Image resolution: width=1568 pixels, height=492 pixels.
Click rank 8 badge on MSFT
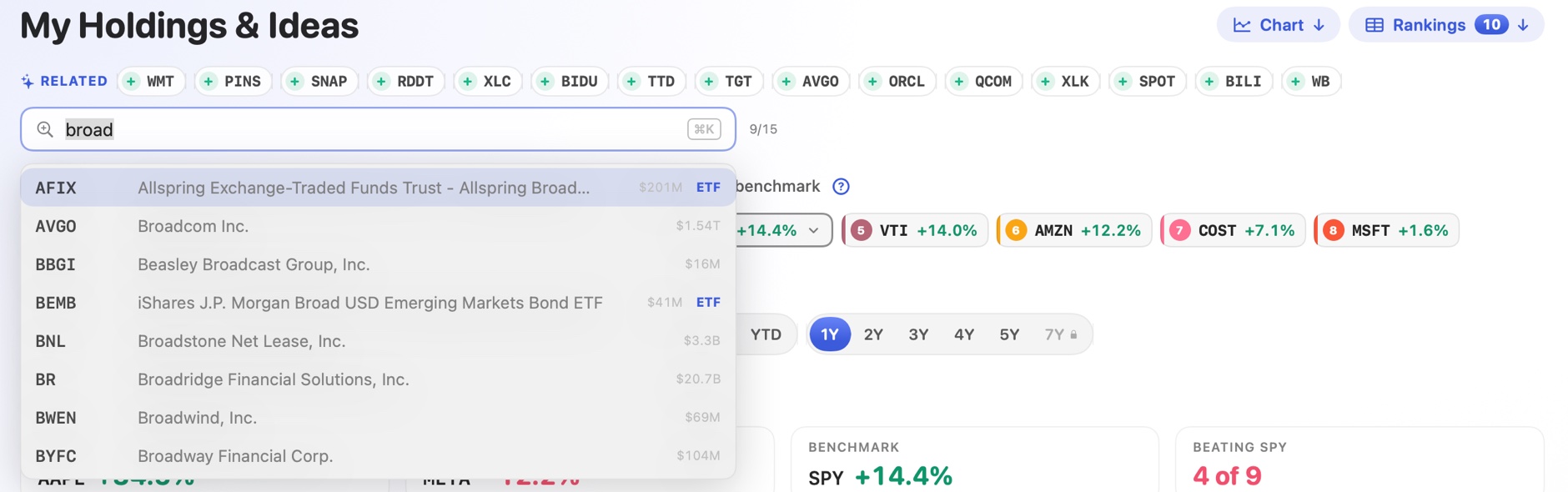pyautogui.click(x=1333, y=230)
